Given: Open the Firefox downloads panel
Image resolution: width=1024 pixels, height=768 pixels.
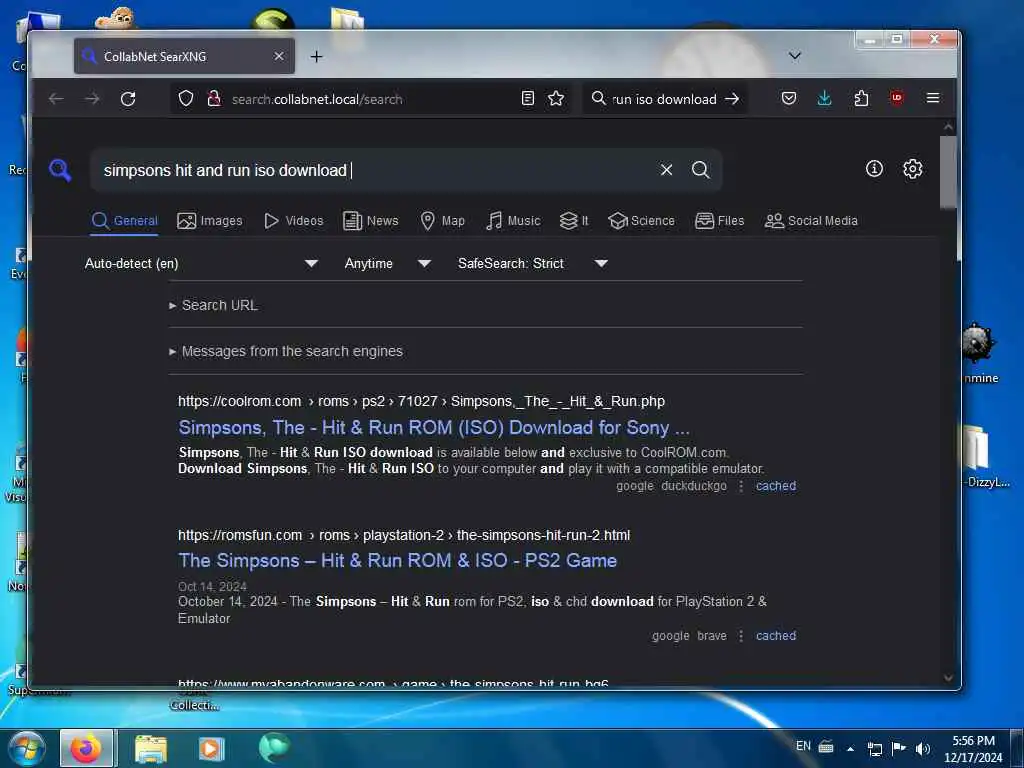Looking at the screenshot, I should click(x=824, y=99).
